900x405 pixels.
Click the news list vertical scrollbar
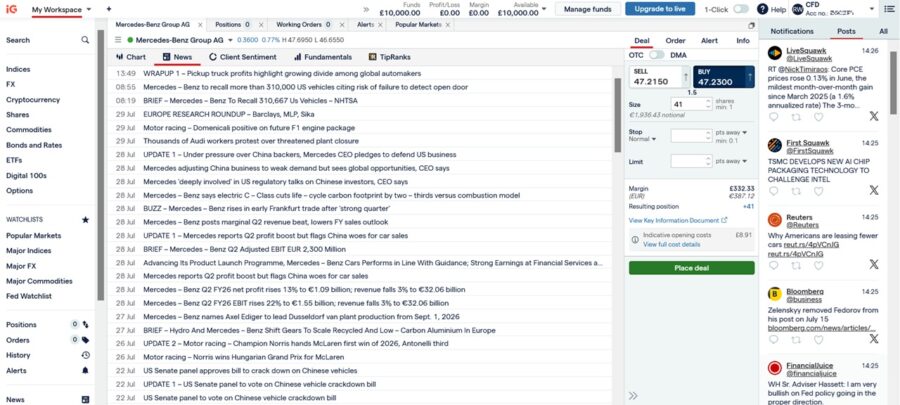(x=618, y=115)
